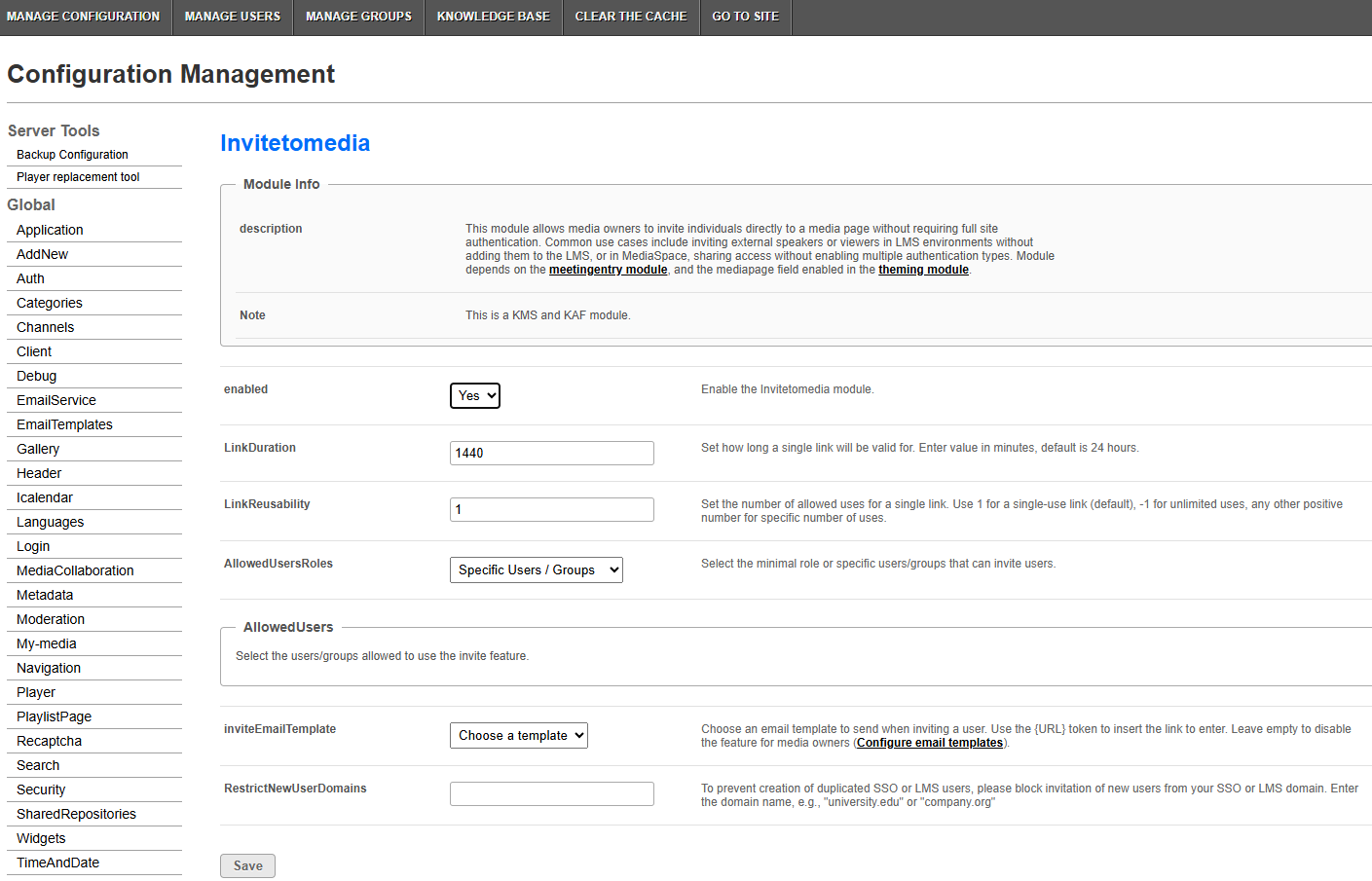Screen dimensions: 1372x881
Task: Click the Global sidebar heading
Action: point(31,204)
